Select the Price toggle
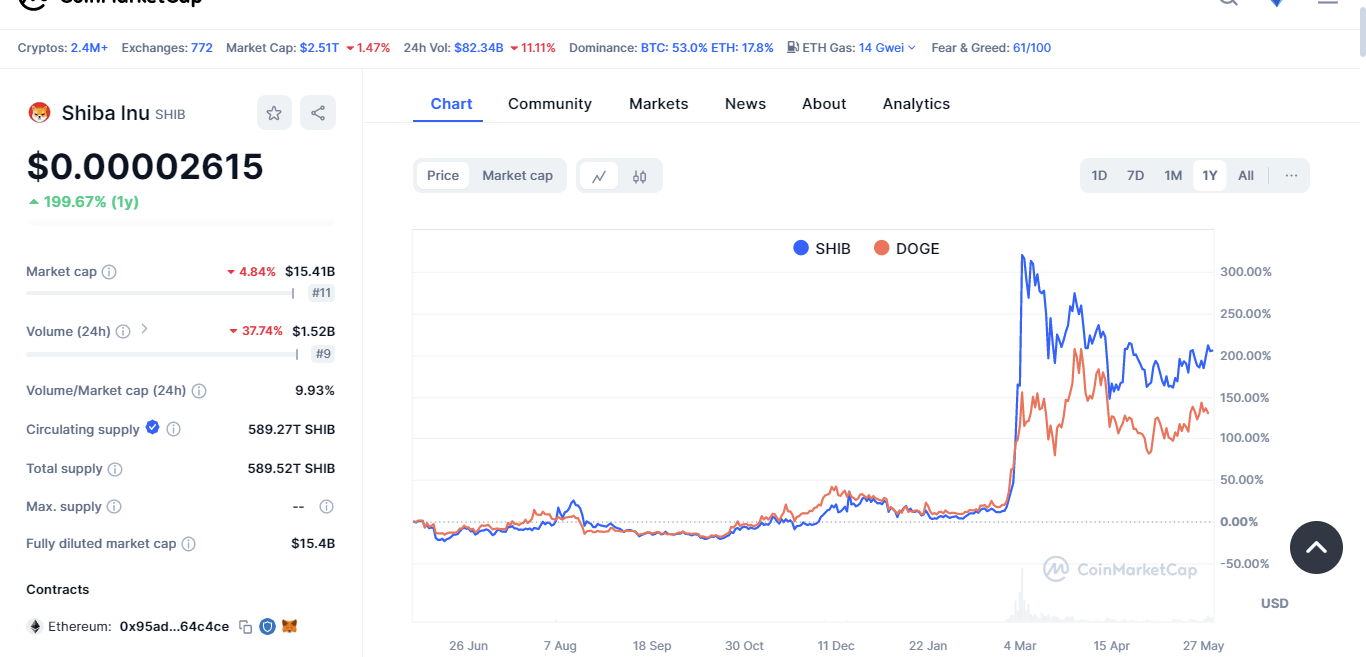The width and height of the screenshot is (1366, 657). click(443, 176)
